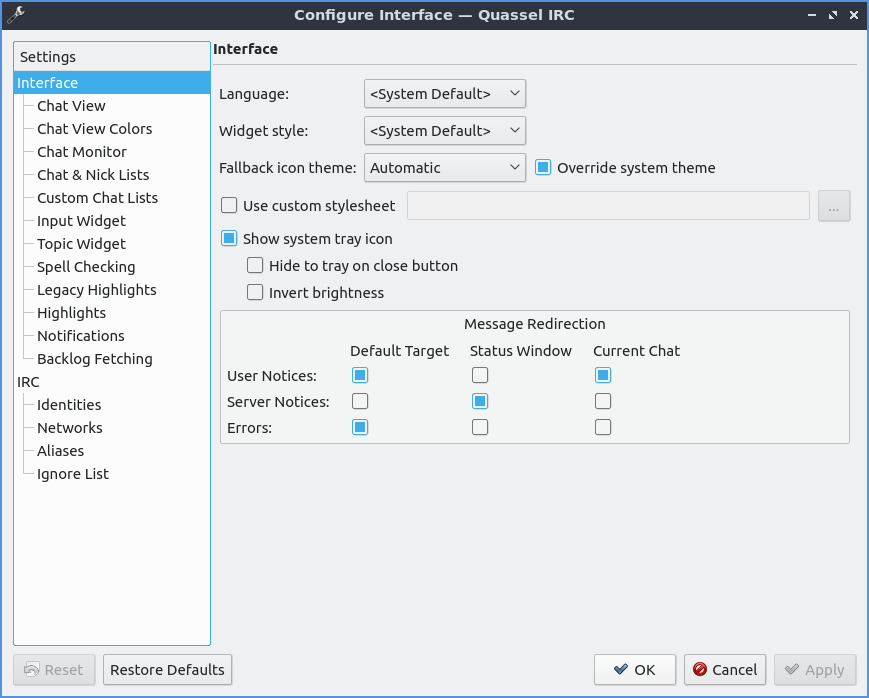
Task: Disable Override system theme checkbox
Action: [544, 168]
